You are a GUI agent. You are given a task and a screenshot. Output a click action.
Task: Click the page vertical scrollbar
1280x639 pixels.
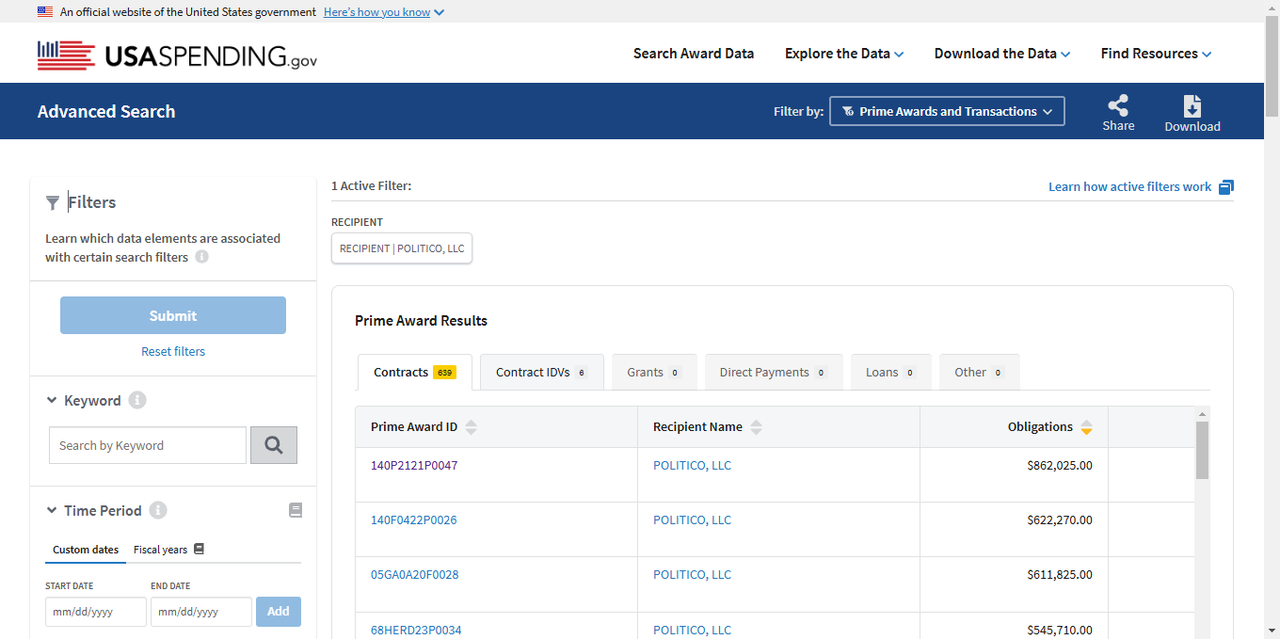1272,65
